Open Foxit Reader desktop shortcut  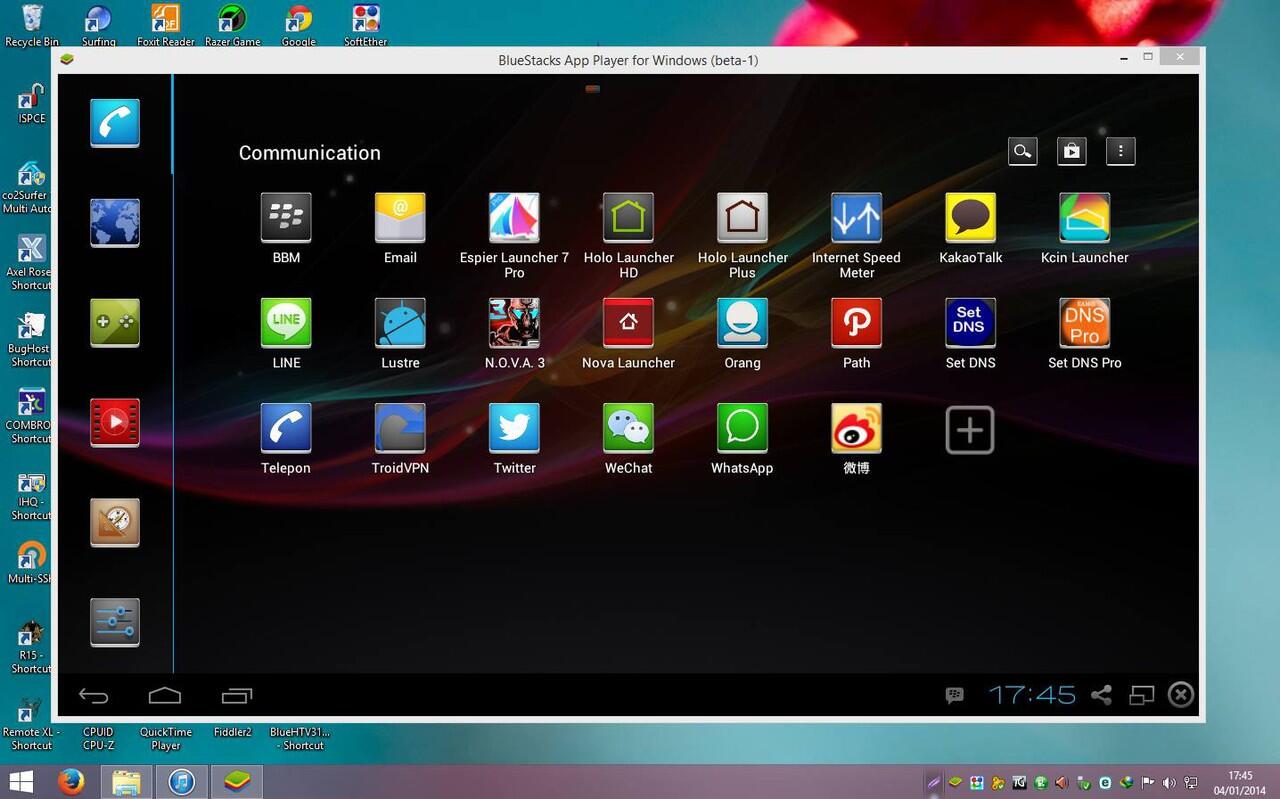(x=166, y=25)
